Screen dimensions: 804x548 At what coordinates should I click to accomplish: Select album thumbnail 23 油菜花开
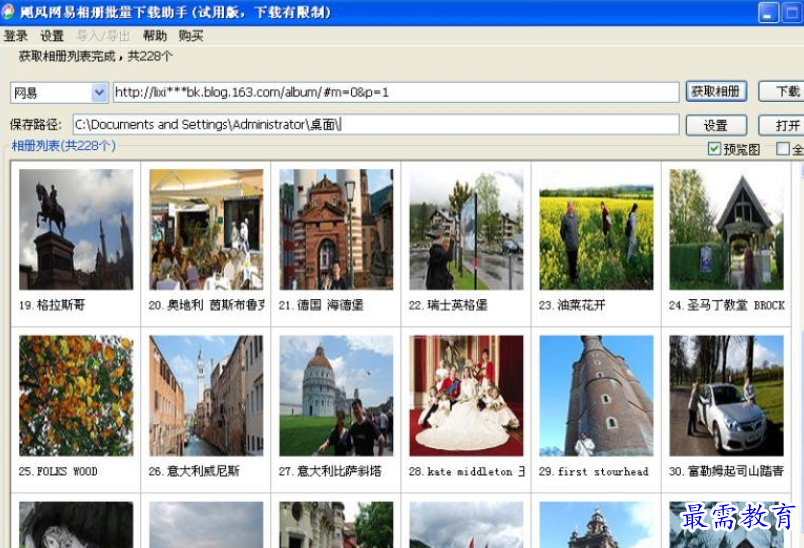[x=596, y=229]
